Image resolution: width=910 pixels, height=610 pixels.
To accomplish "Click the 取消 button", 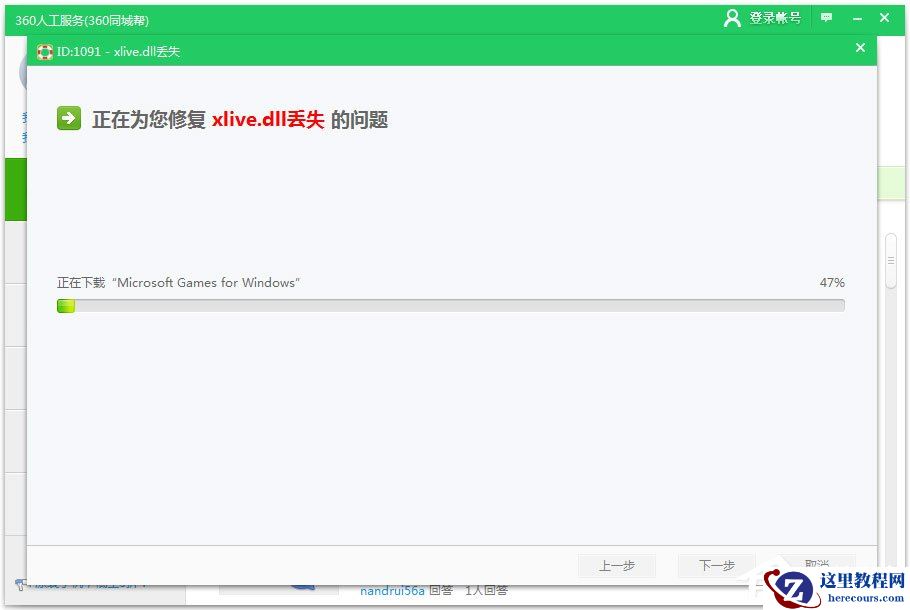I will coord(815,565).
